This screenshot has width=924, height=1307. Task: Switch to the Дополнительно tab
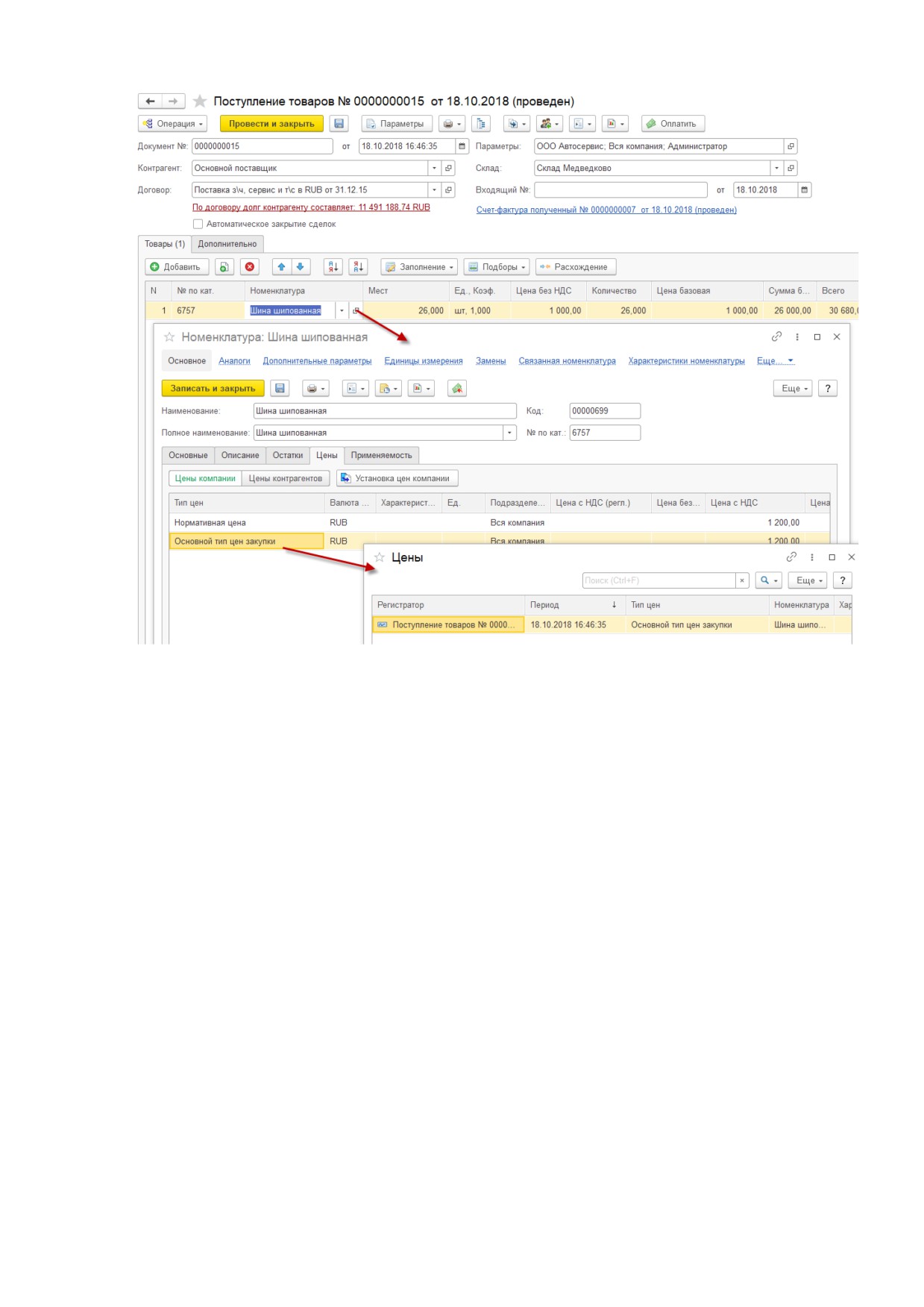point(227,245)
